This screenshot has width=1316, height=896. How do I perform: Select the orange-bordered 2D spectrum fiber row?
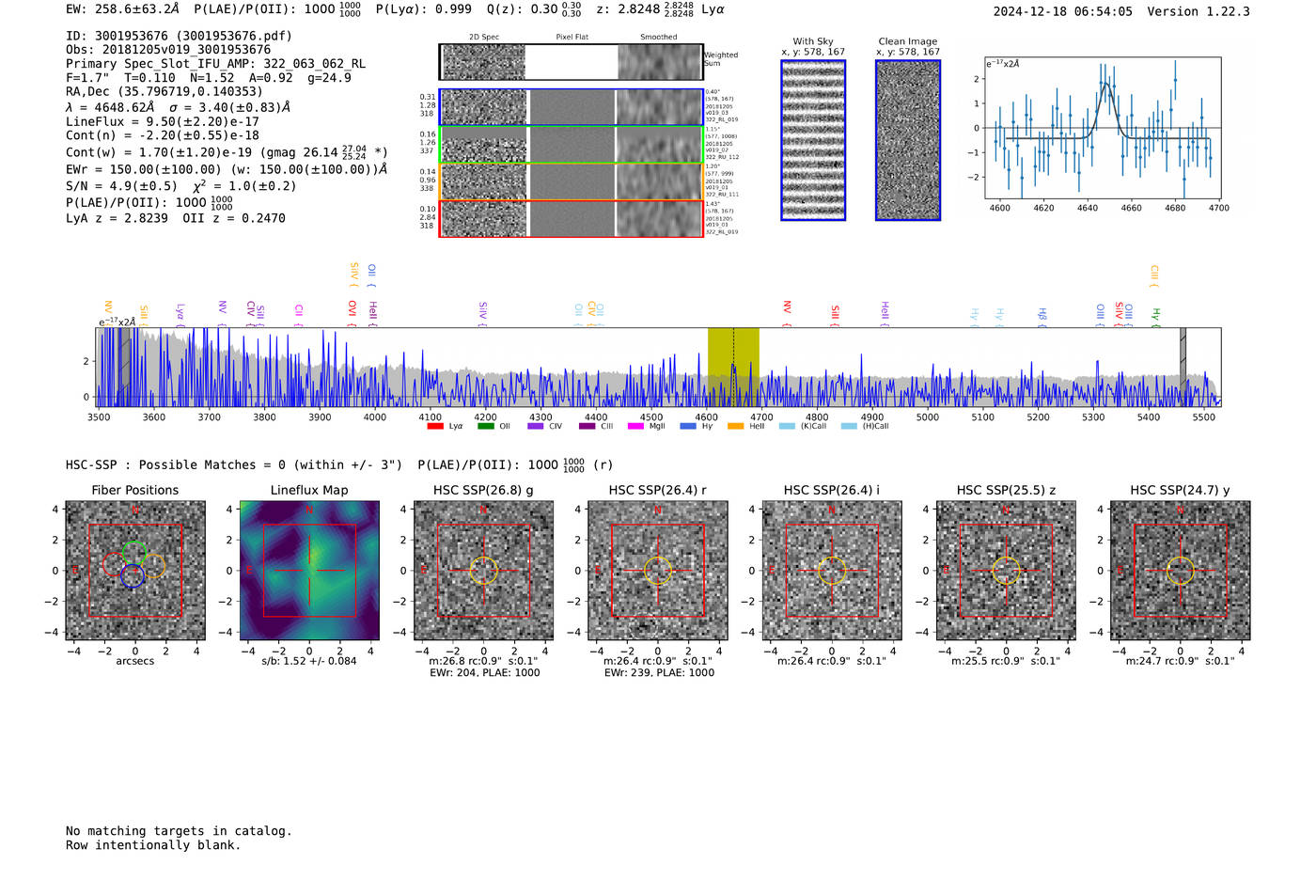point(572,181)
